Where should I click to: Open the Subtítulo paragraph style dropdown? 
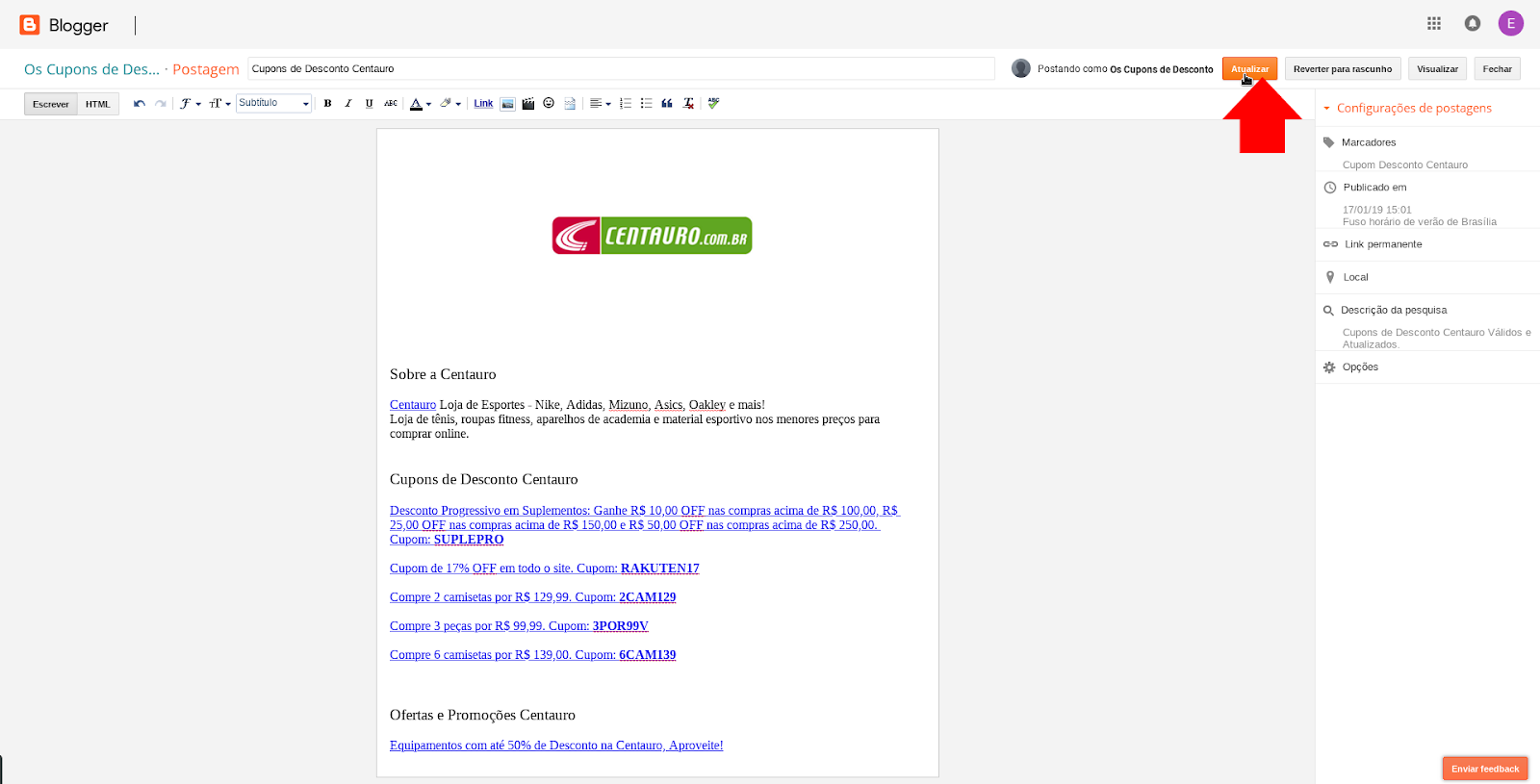[x=274, y=103]
